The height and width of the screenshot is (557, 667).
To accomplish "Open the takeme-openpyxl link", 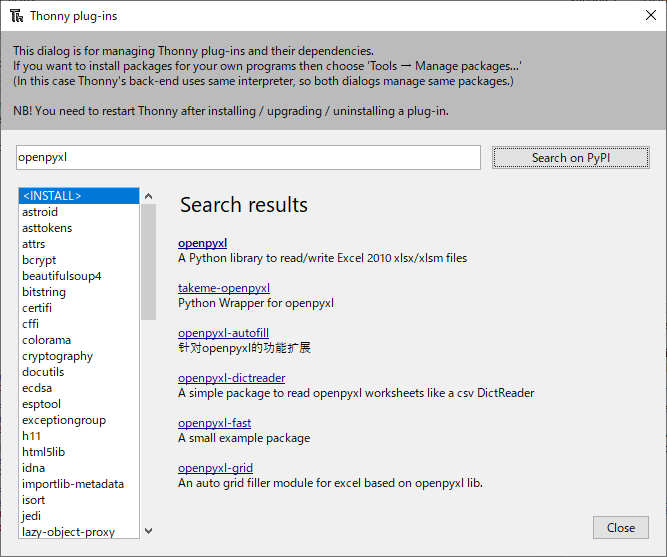I will 224,288.
